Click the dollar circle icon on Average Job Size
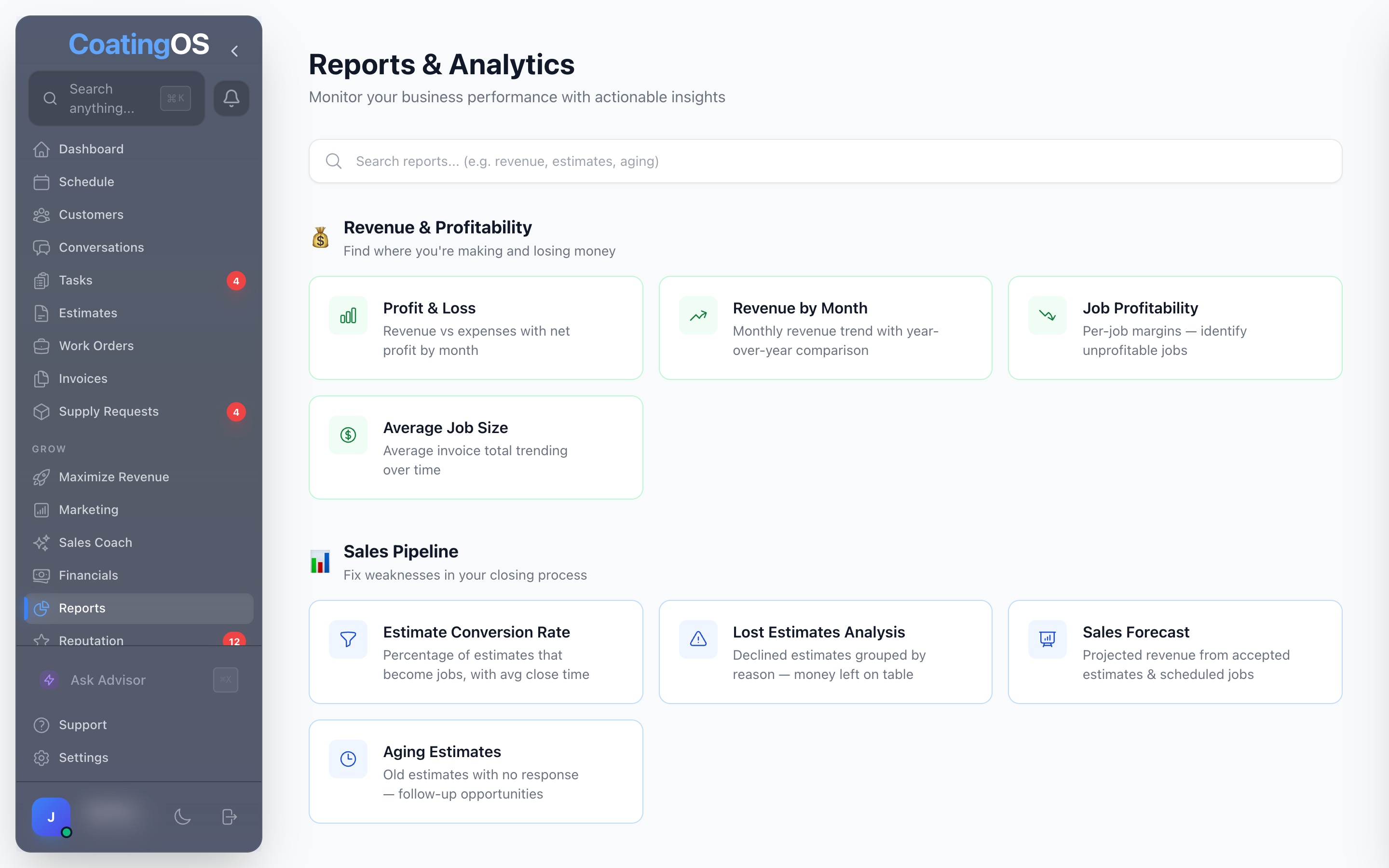 (x=348, y=435)
